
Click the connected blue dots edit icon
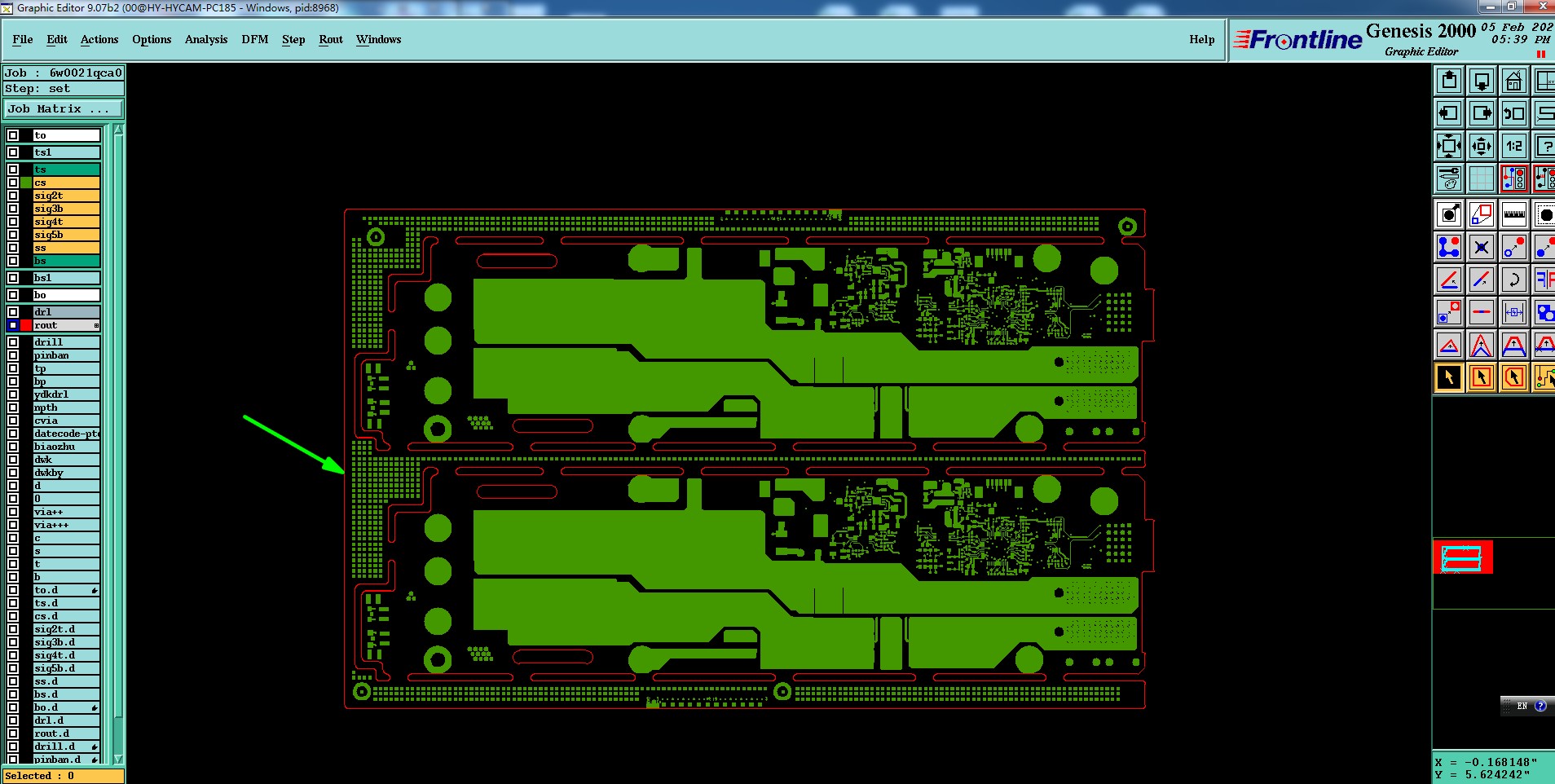pyautogui.click(x=1448, y=247)
